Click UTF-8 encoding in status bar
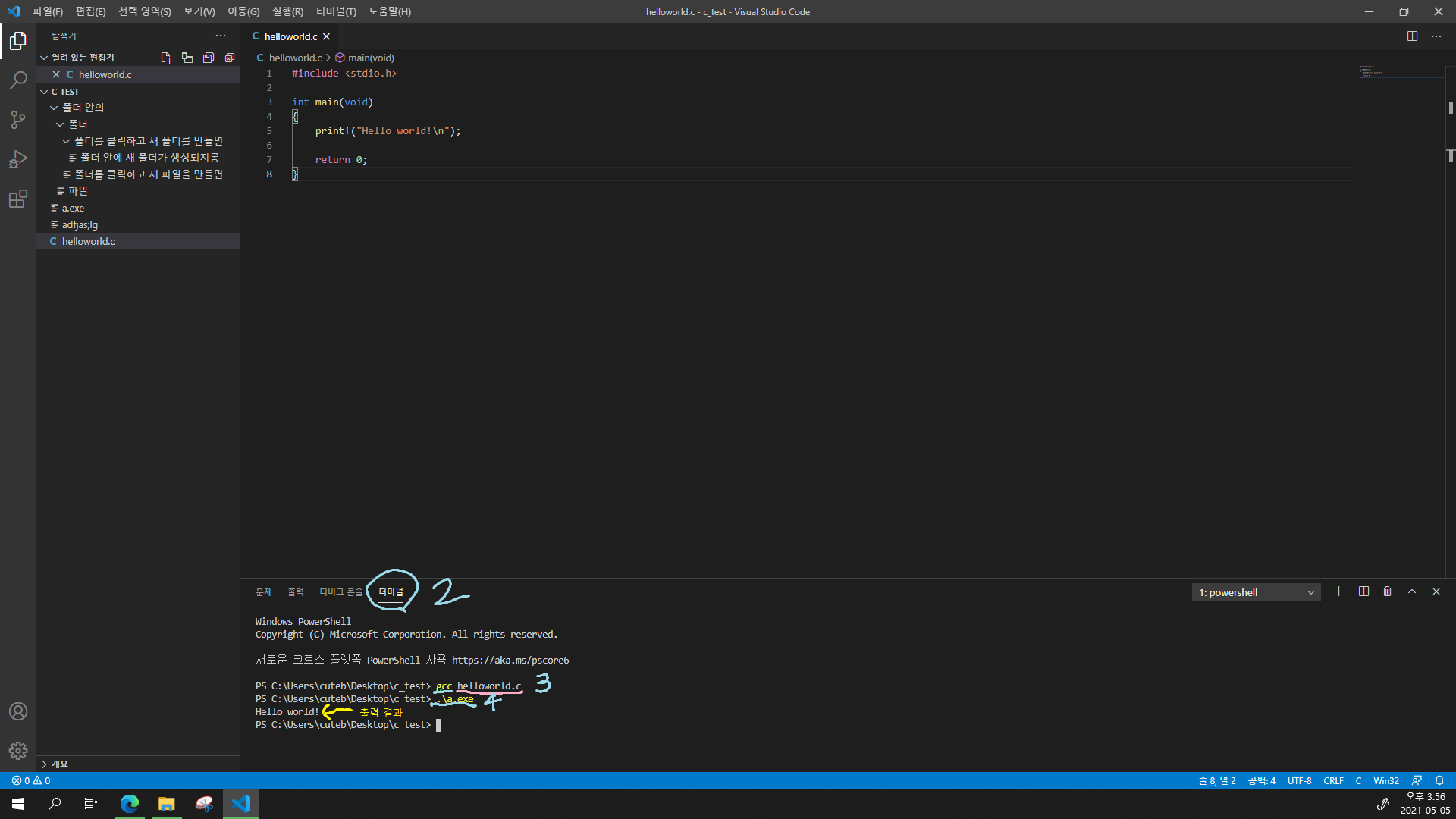Screen dimensions: 1456x819 (1299, 780)
